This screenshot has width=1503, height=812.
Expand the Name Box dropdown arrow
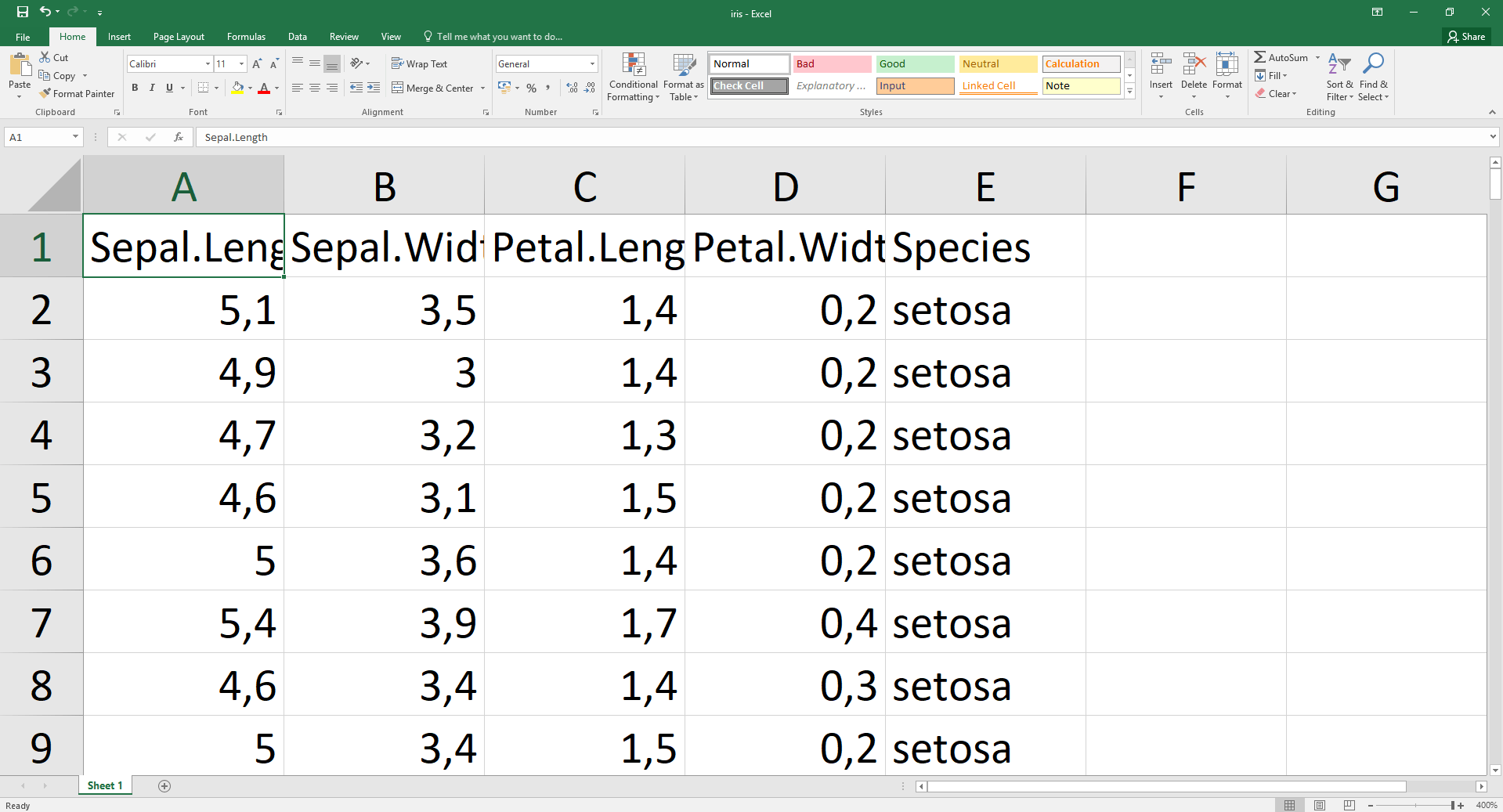(x=75, y=137)
